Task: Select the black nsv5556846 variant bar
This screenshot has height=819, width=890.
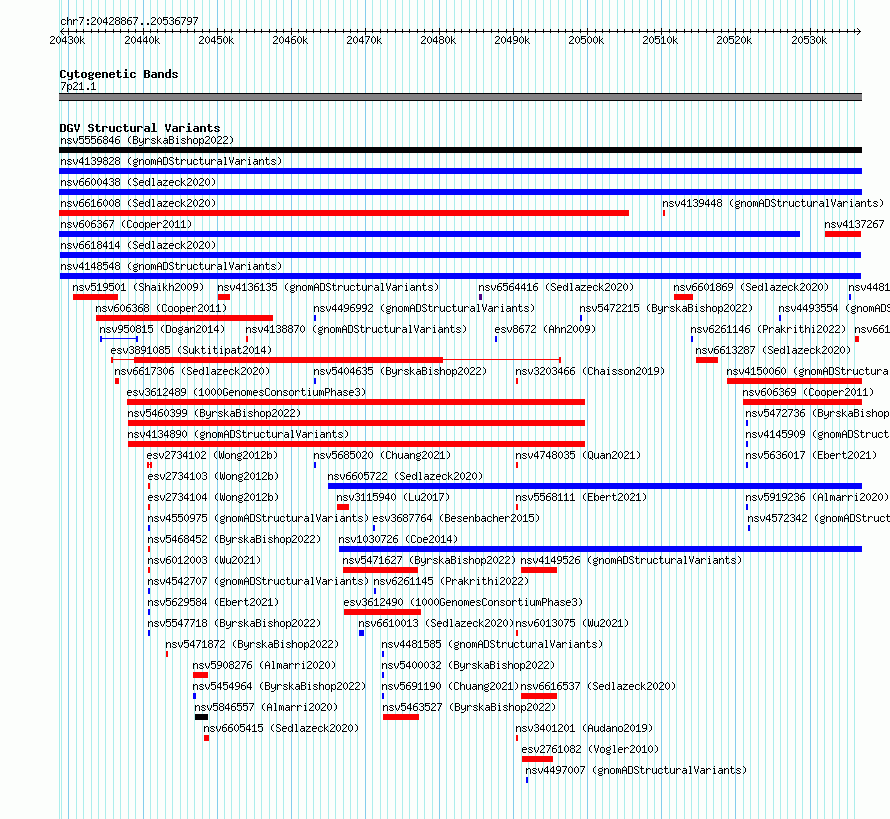Action: 460,150
